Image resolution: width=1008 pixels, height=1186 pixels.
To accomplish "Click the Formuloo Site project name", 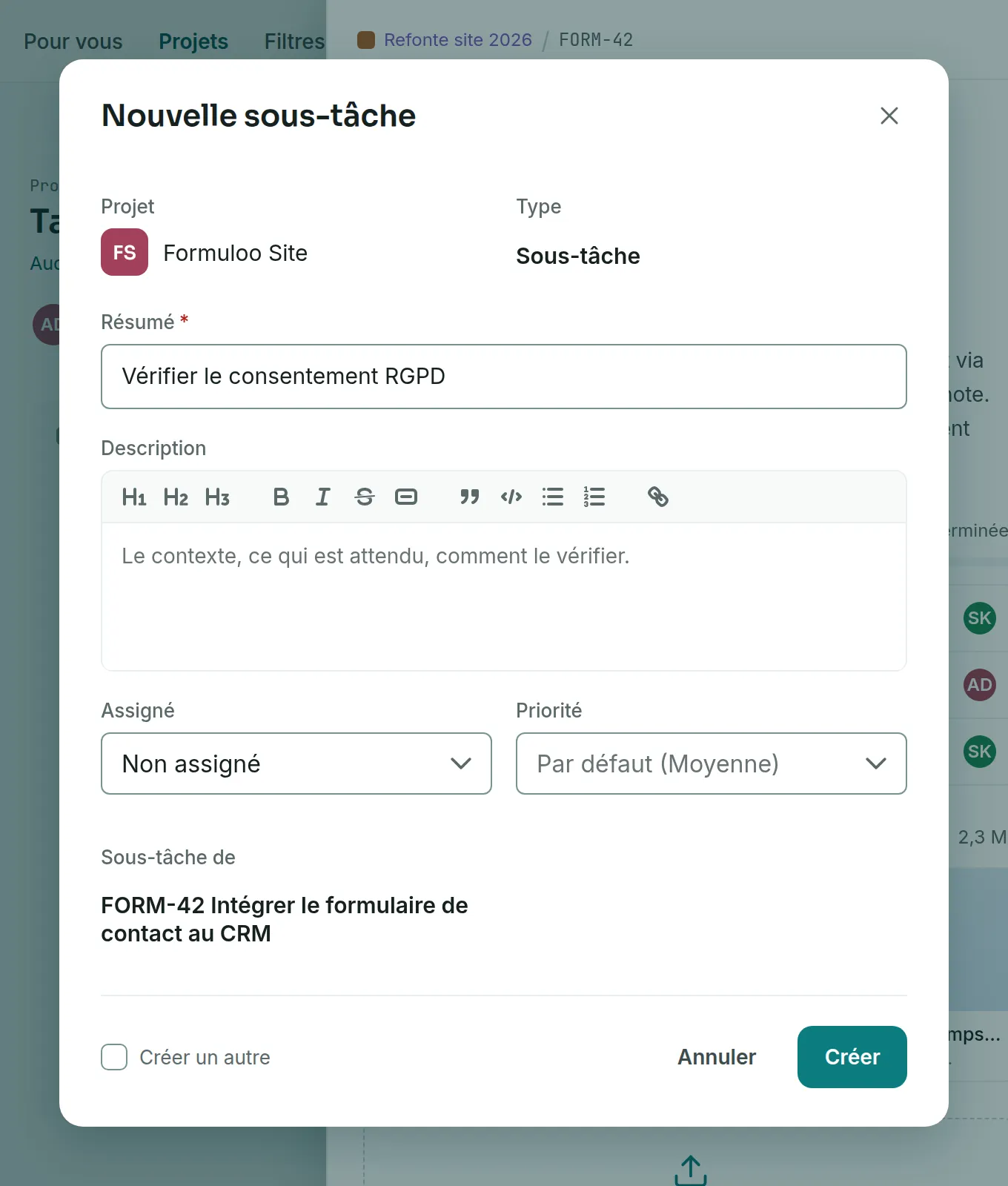I will point(235,253).
